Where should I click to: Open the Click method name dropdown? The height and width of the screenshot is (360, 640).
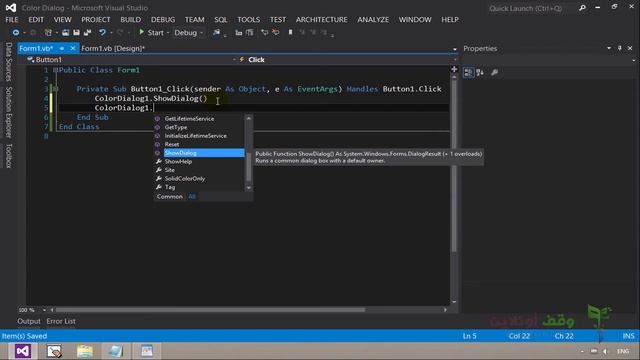(x=455, y=60)
